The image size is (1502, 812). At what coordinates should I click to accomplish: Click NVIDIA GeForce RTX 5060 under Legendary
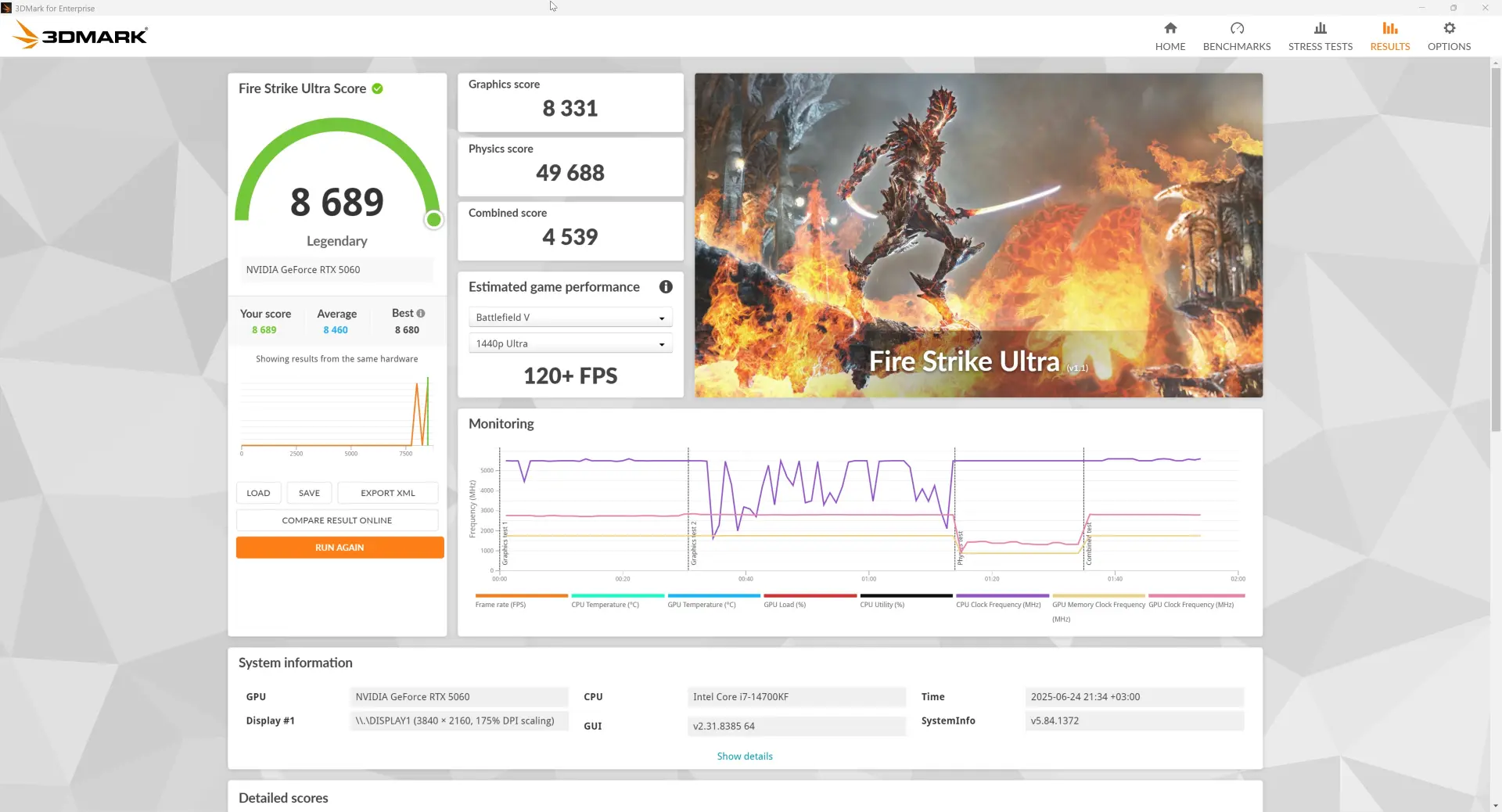(336, 270)
